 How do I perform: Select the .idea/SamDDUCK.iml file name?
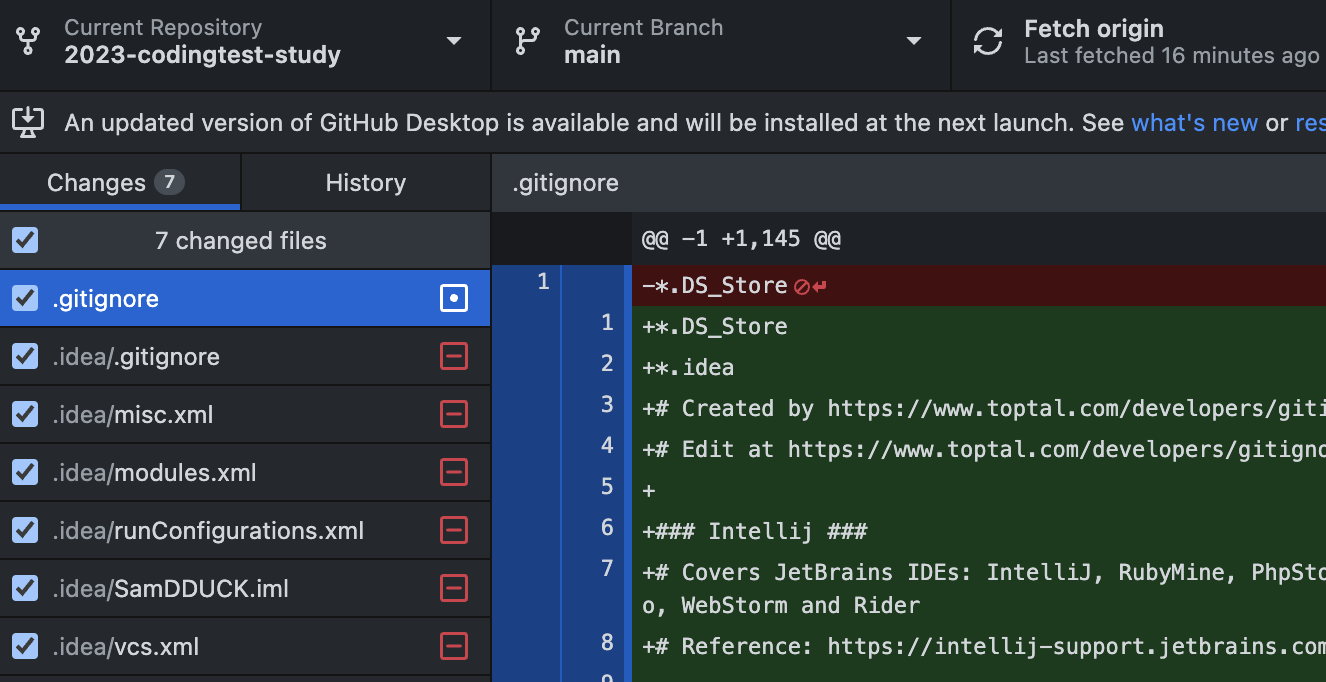point(170,589)
